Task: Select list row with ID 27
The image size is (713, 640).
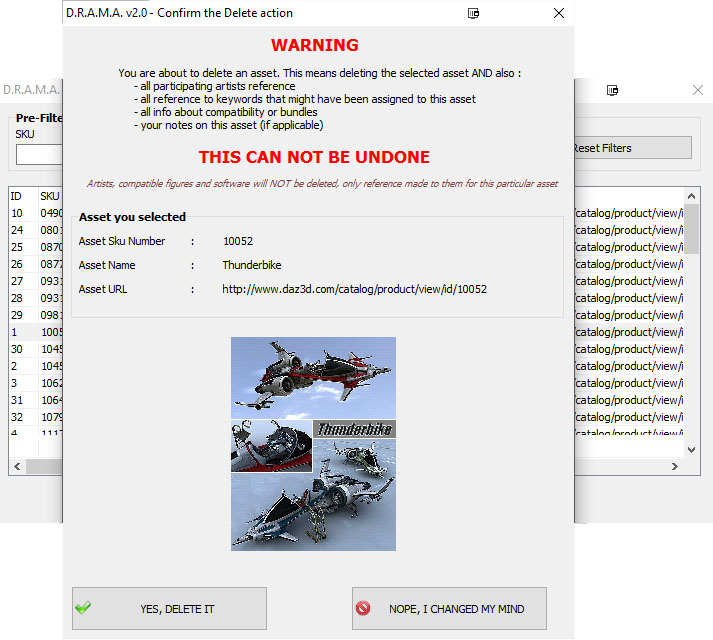Action: click(x=36, y=281)
